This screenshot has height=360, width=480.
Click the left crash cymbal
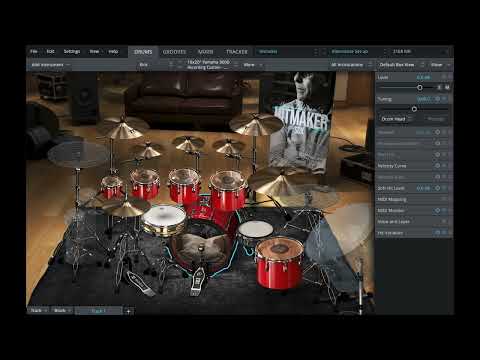(x=122, y=129)
